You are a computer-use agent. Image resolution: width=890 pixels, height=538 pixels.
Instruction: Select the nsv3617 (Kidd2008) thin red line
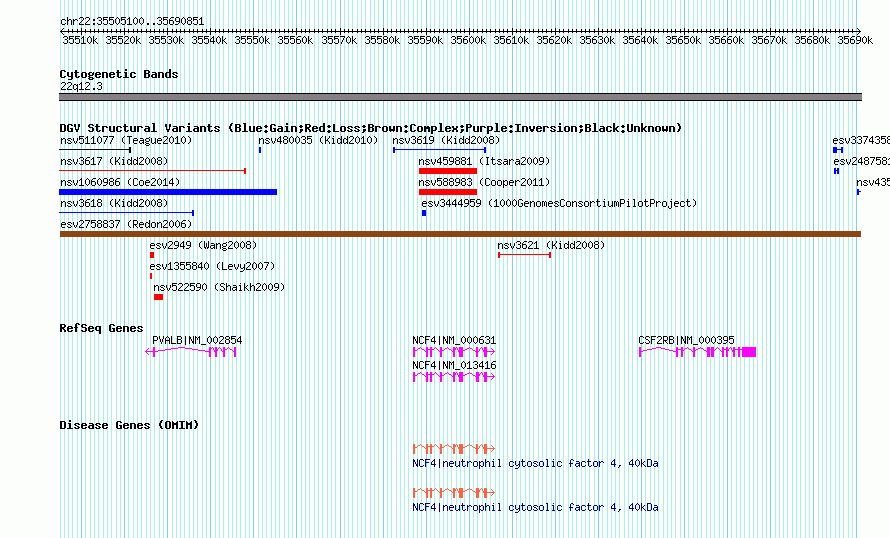(x=152, y=170)
